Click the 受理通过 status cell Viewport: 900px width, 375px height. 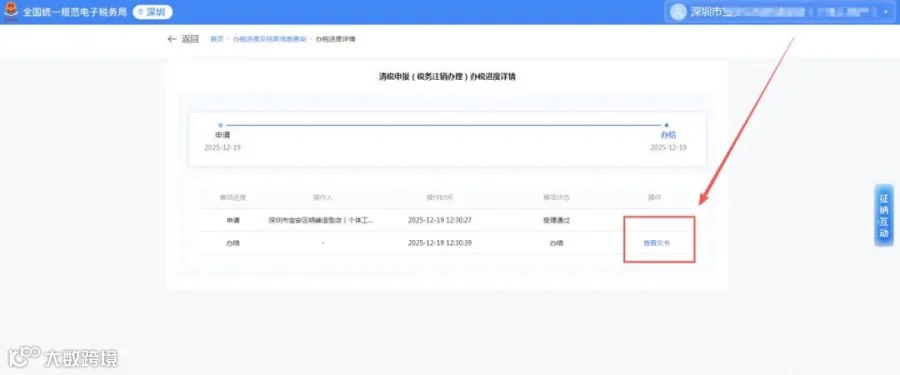[x=556, y=220]
